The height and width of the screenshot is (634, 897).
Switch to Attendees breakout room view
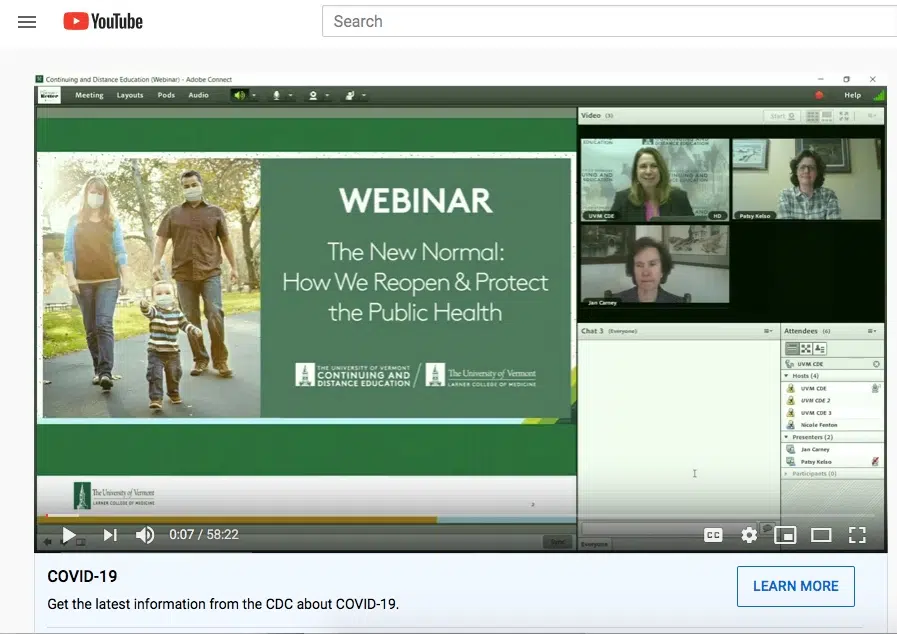(806, 348)
